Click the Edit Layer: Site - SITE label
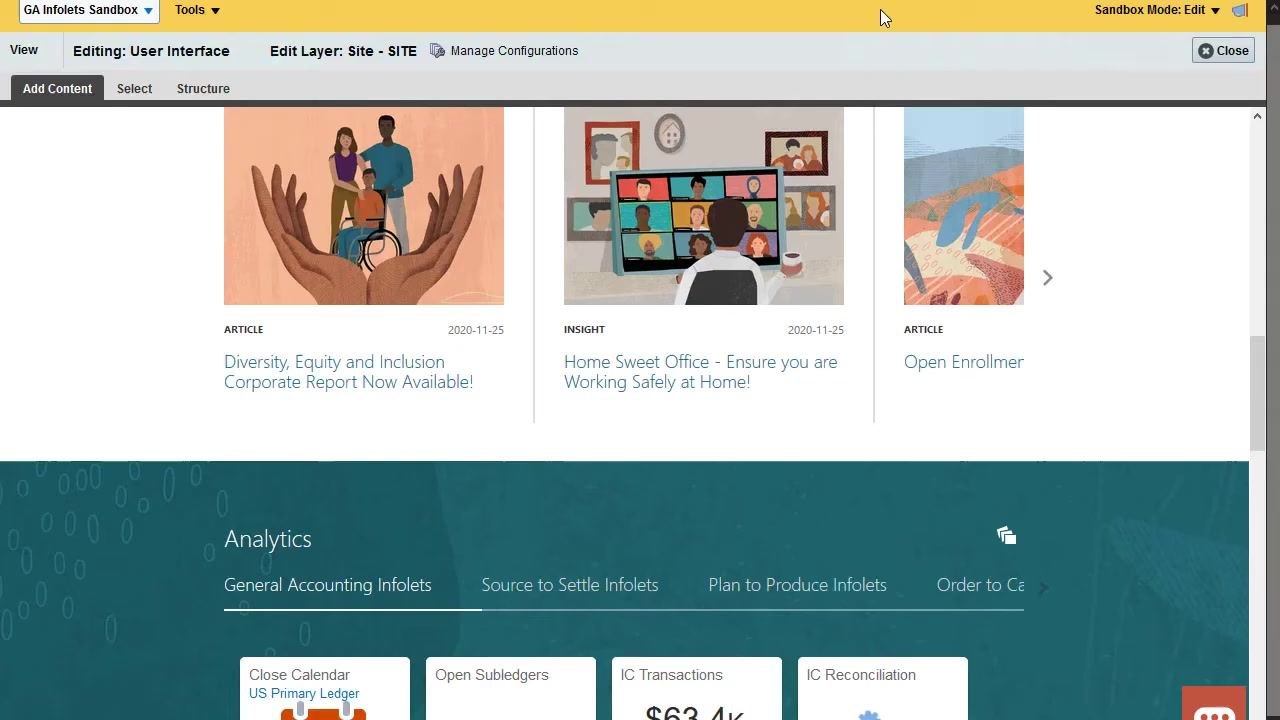Screen dimensions: 1280x720 click(x=343, y=51)
